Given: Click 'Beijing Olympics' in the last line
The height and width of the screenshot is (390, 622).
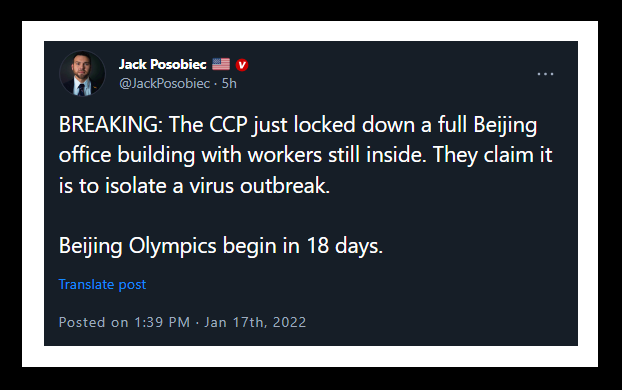Looking at the screenshot, I should pyautogui.click(x=137, y=246).
